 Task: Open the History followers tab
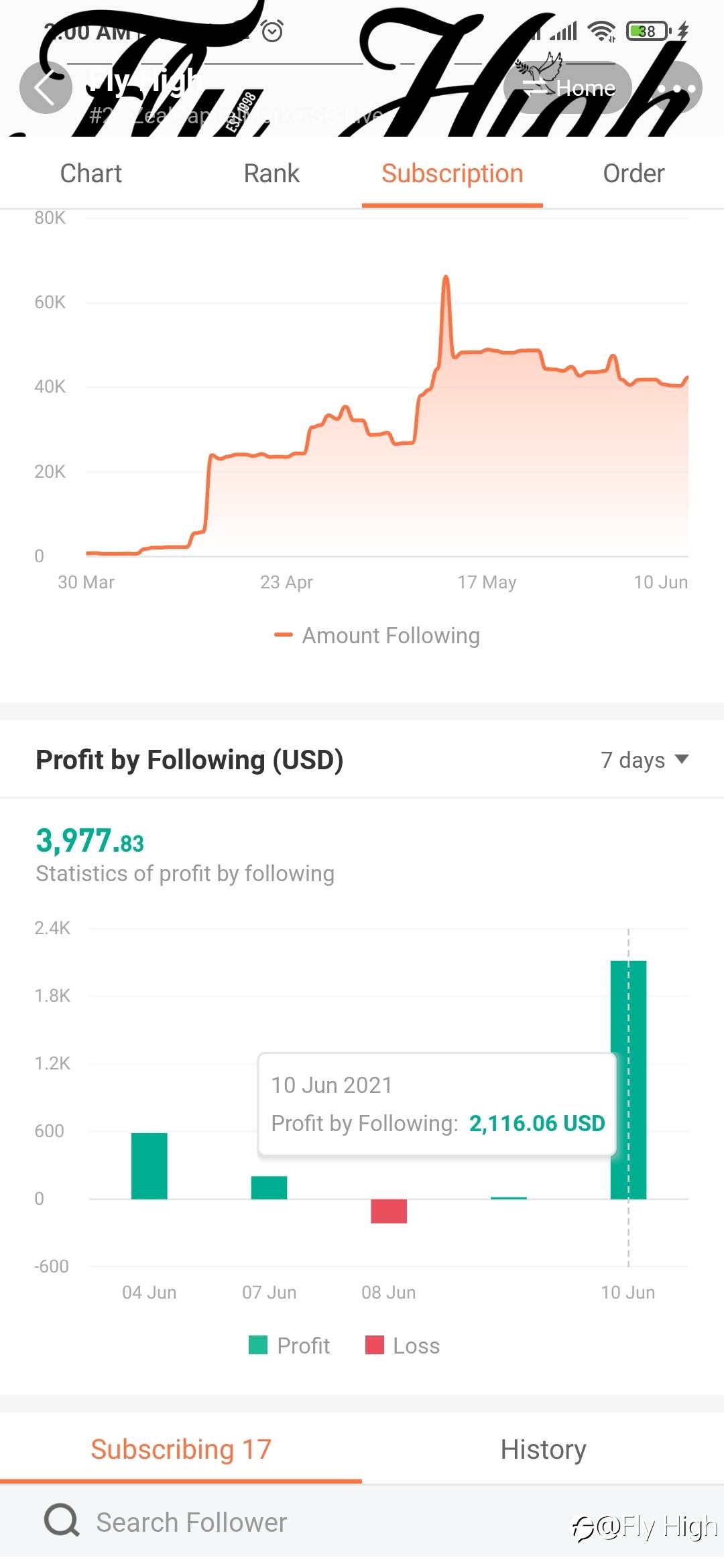click(543, 1449)
